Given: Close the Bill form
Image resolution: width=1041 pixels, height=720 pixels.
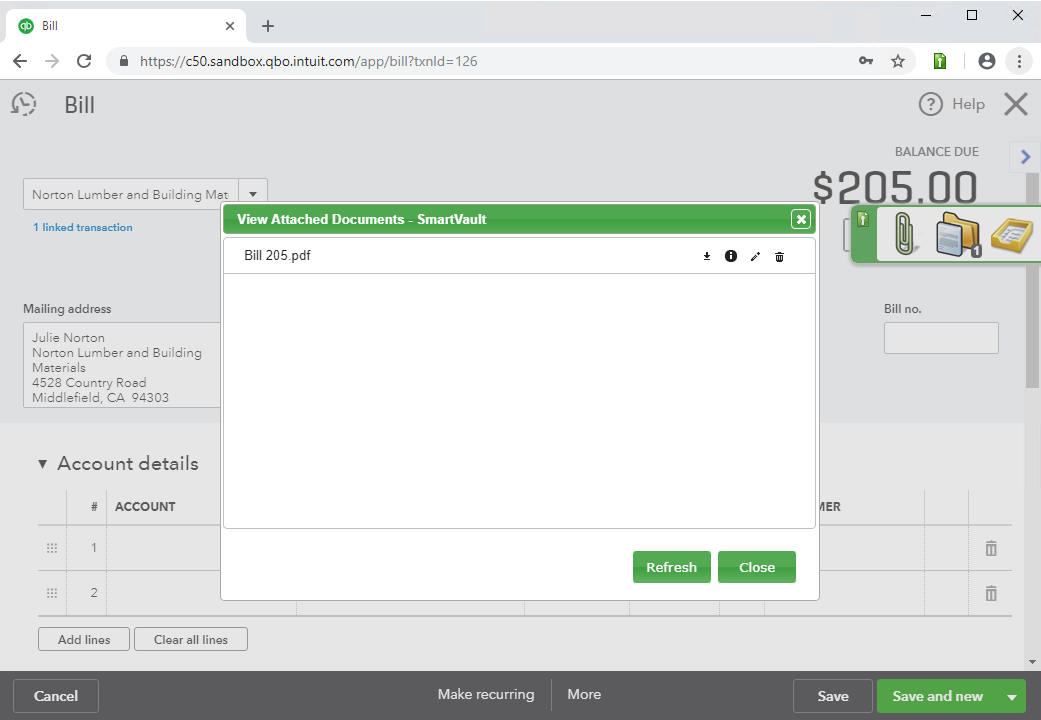Looking at the screenshot, I should [1016, 104].
